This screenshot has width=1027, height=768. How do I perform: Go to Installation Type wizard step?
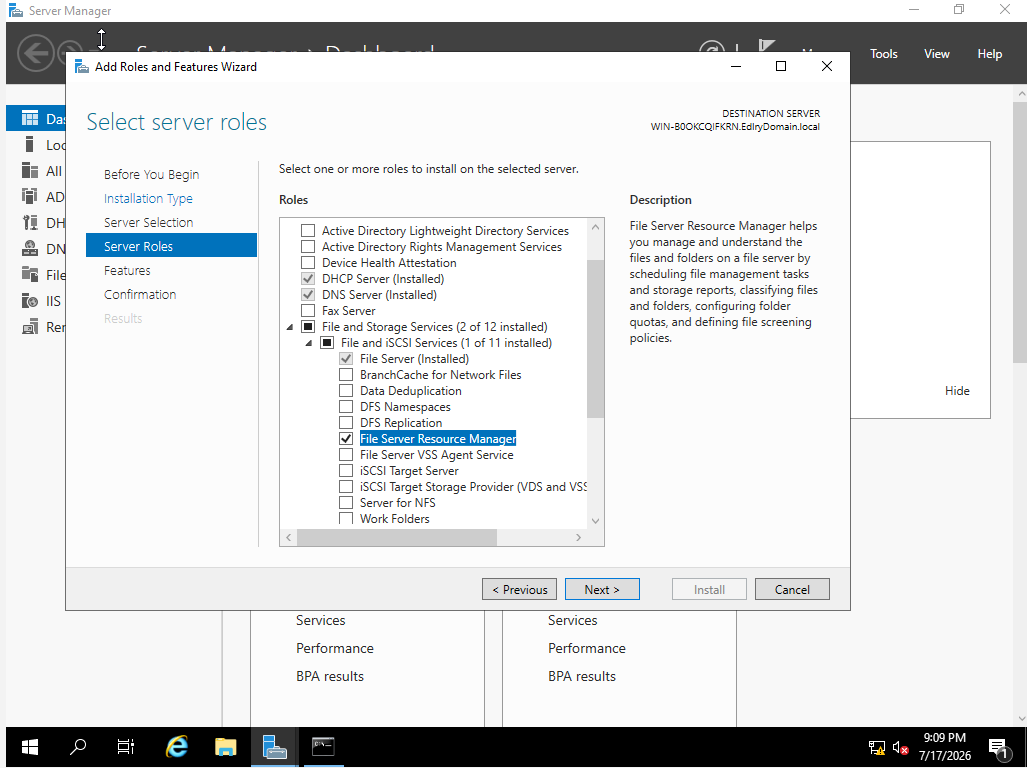148,198
